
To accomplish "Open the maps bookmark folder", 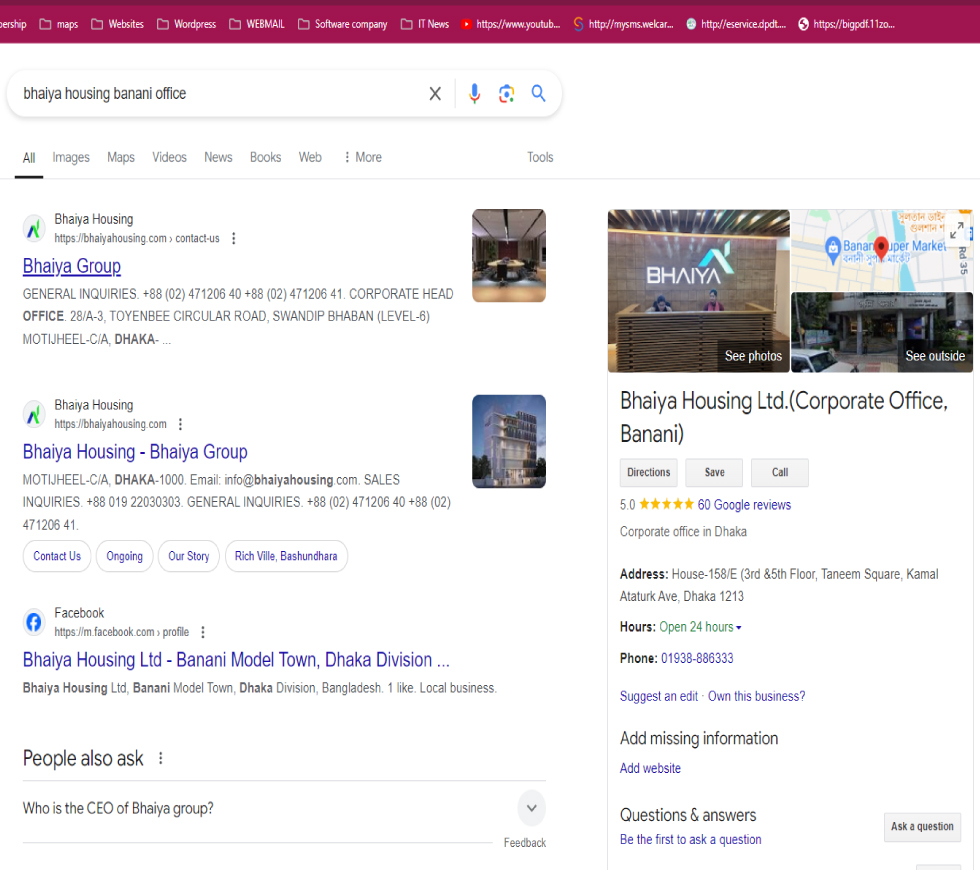I will click(x=59, y=24).
